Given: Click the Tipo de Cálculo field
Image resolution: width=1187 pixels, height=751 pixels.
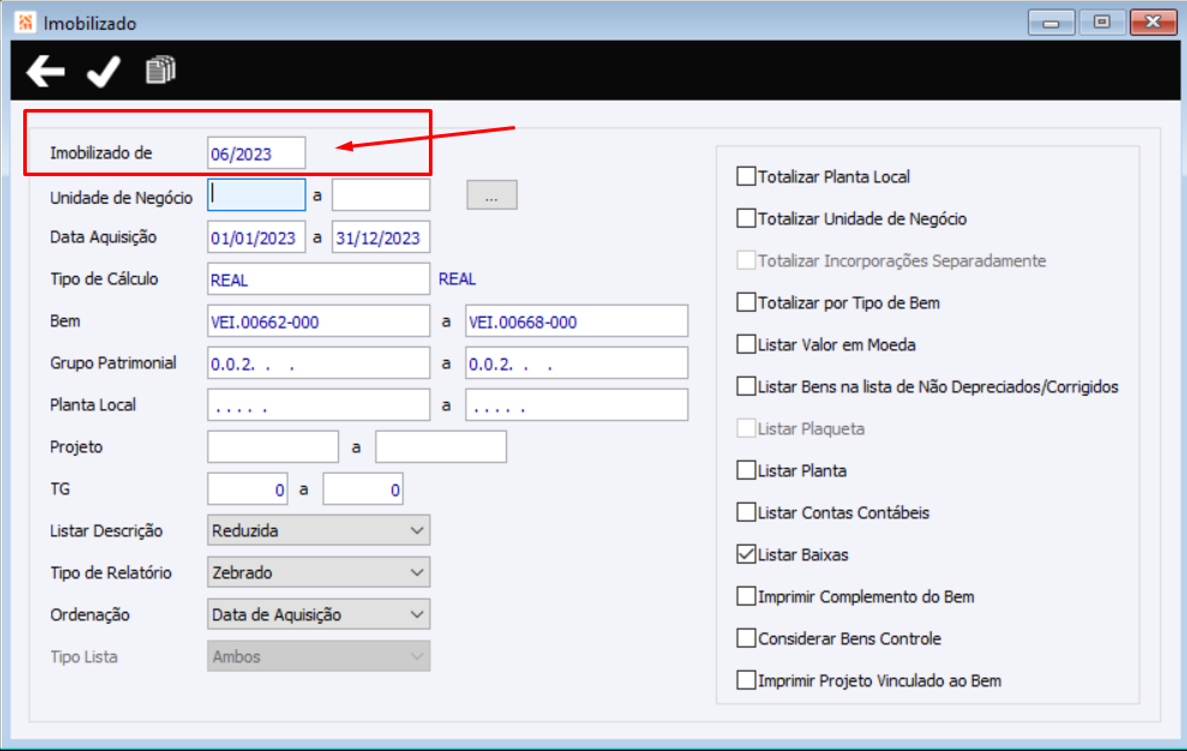Looking at the screenshot, I should [319, 279].
